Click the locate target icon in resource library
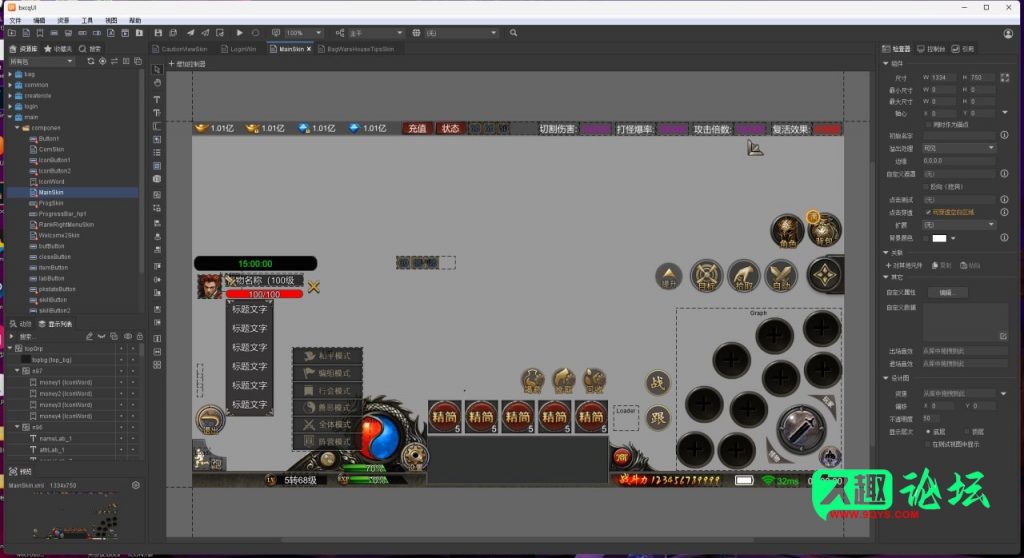Screen dimensions: 1024x558 (103, 61)
